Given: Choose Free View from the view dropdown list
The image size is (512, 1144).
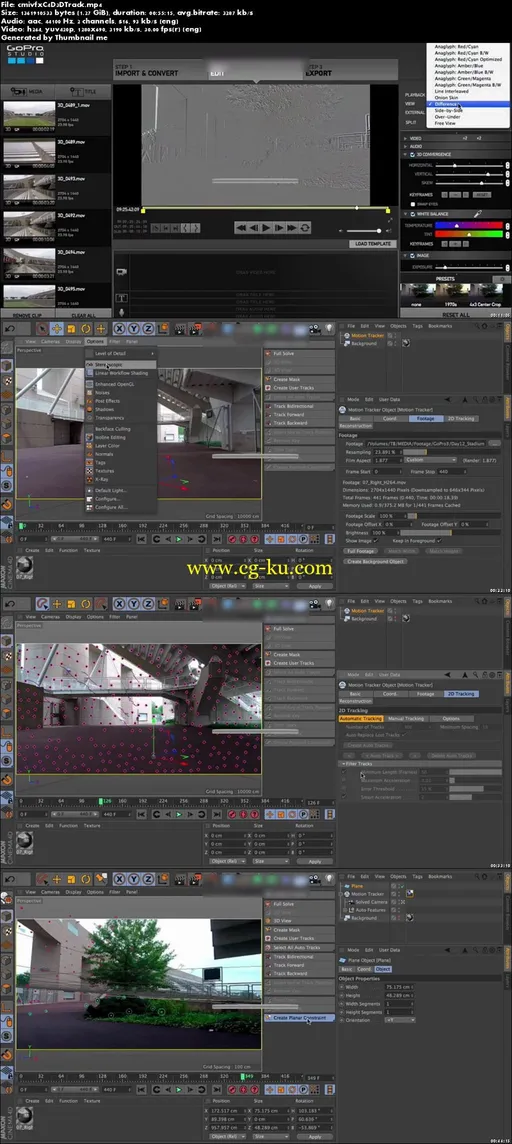Looking at the screenshot, I should coord(443,123).
